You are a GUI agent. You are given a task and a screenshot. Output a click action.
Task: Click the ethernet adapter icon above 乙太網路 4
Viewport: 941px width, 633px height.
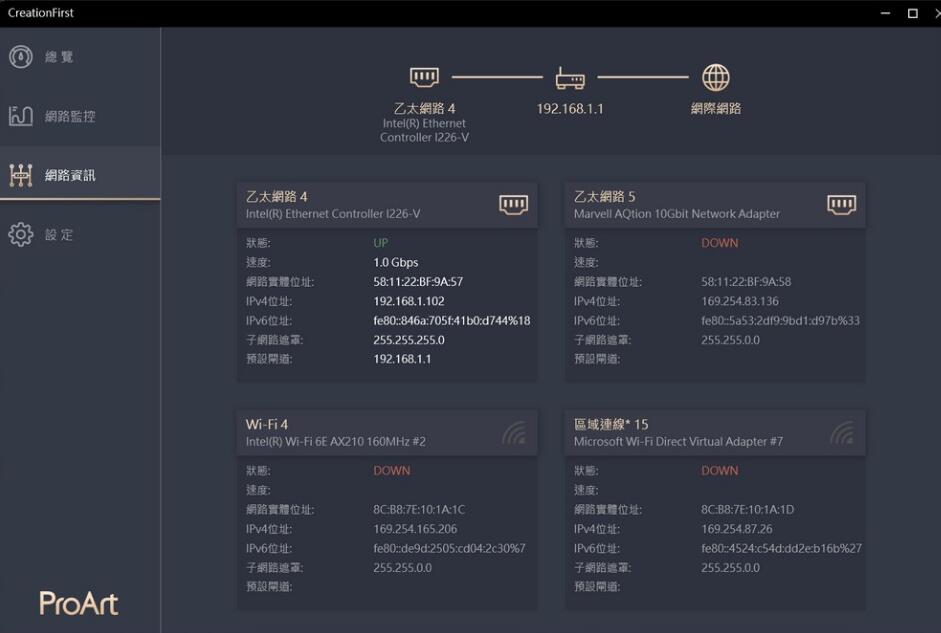point(423,77)
